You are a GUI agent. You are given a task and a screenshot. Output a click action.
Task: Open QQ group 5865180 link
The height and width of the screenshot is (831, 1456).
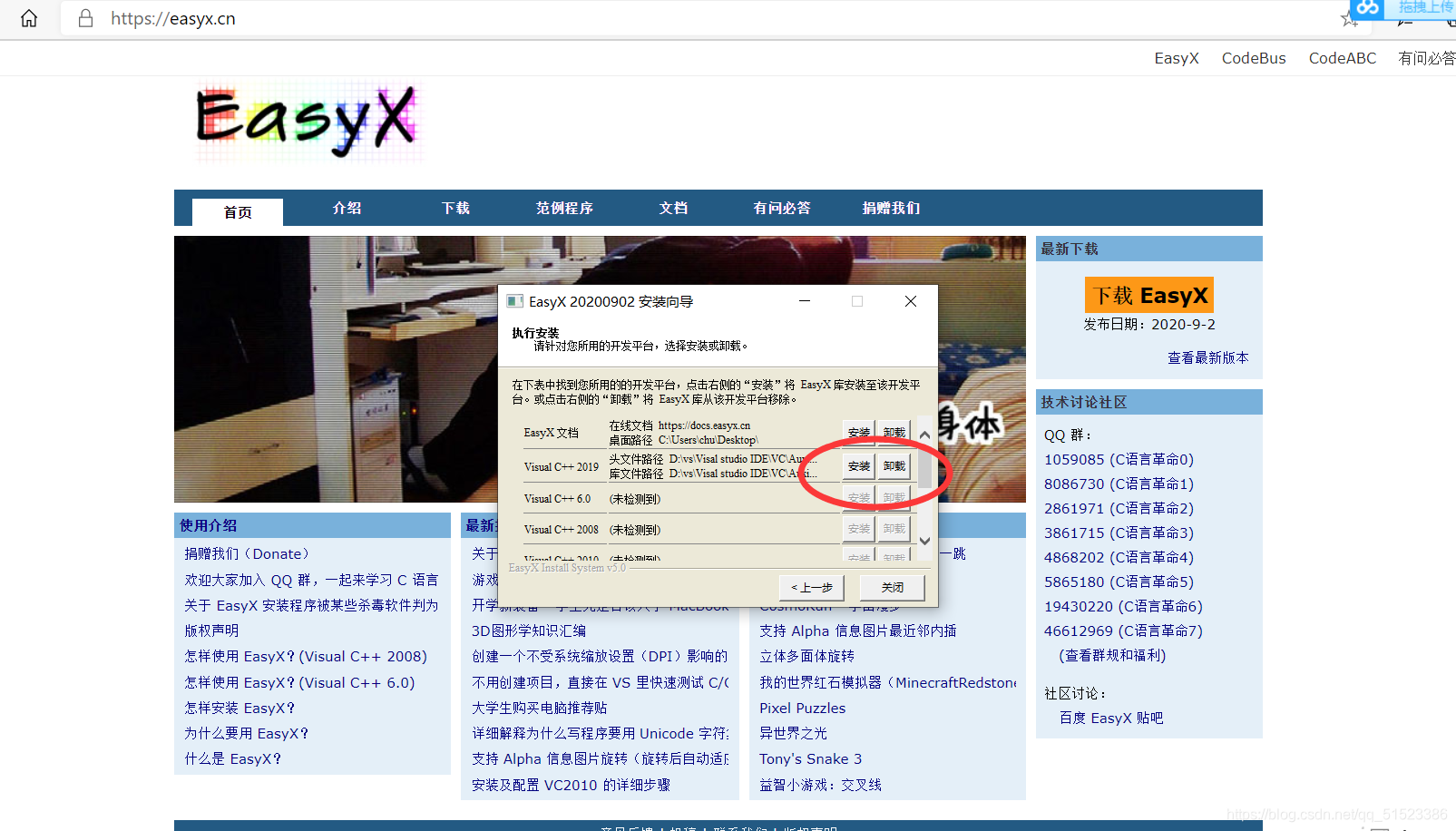(1119, 582)
